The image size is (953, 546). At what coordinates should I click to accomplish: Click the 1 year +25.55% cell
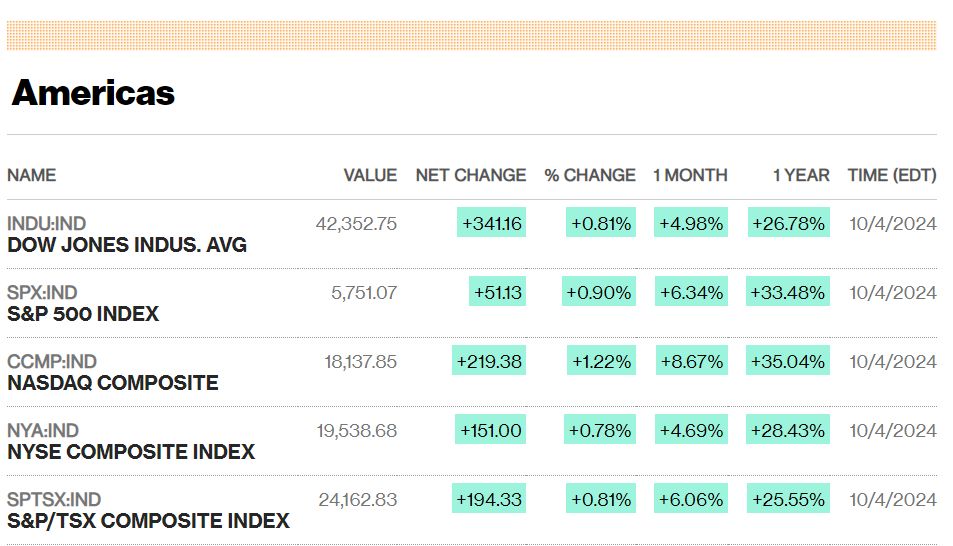789,499
